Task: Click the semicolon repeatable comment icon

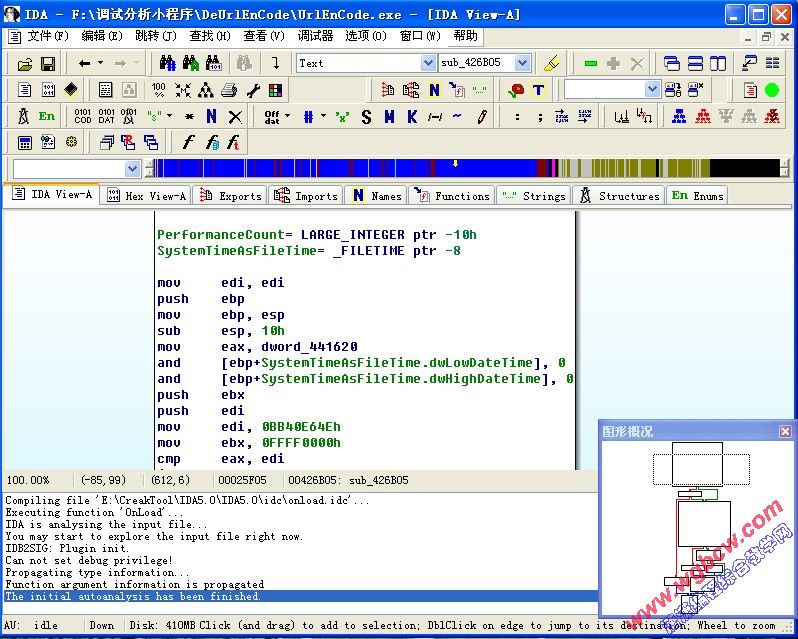Action: (x=540, y=118)
